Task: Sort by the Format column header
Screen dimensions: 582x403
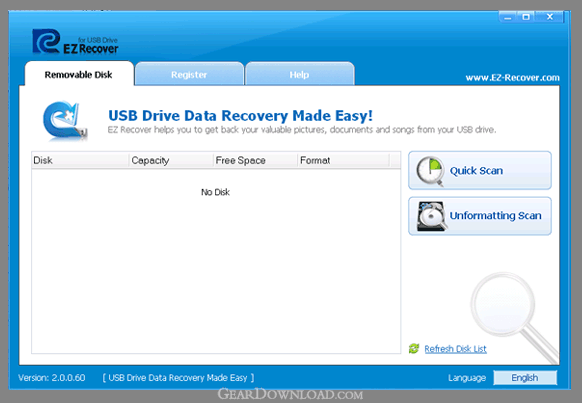Action: tap(343, 160)
